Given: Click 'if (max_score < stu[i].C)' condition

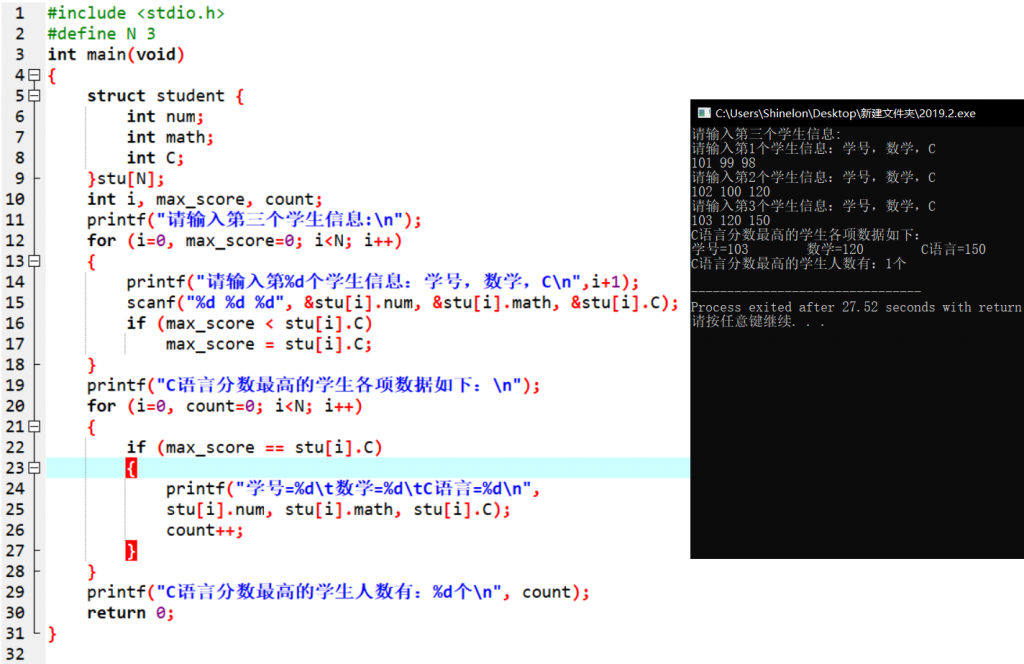Looking at the screenshot, I should tap(249, 323).
